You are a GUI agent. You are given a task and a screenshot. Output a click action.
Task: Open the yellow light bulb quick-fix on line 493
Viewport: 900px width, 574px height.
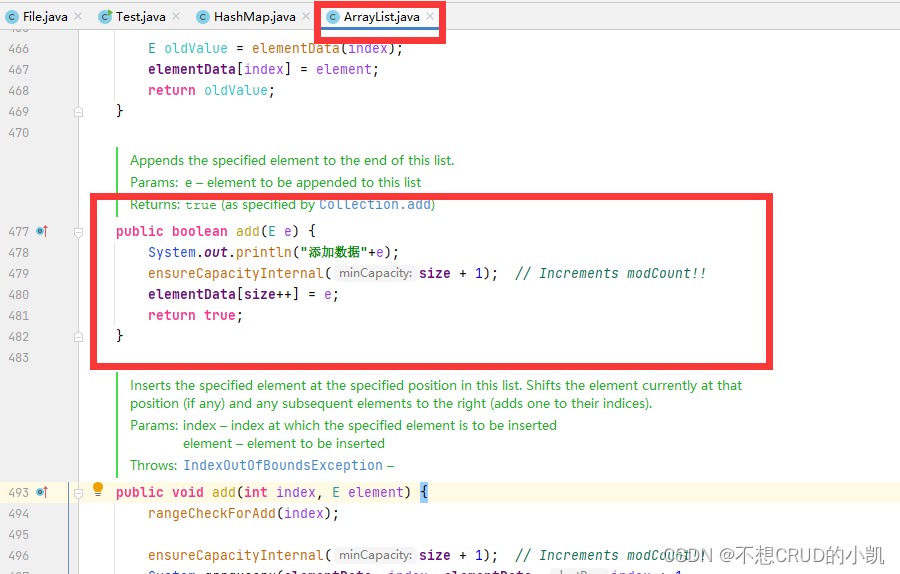click(98, 489)
